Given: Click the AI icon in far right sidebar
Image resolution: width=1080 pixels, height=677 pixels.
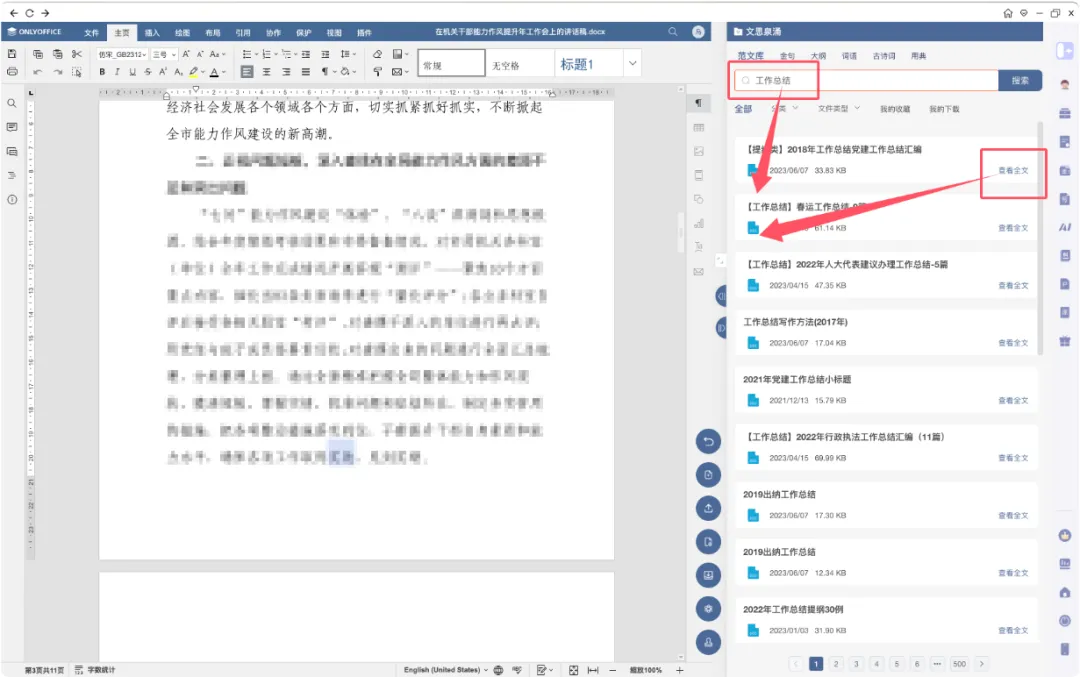Looking at the screenshot, I should (1065, 227).
